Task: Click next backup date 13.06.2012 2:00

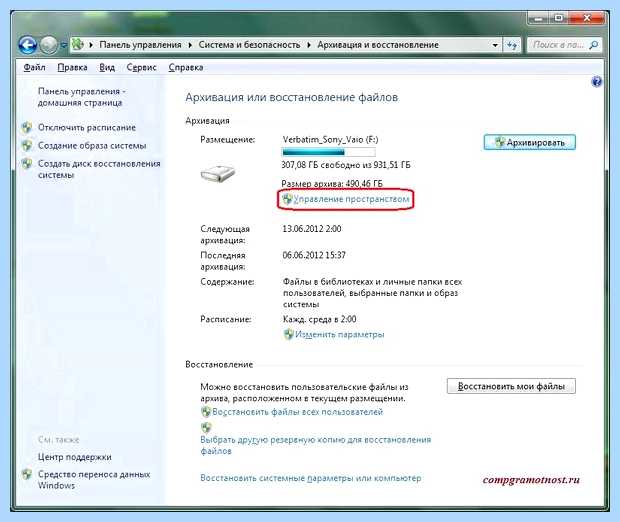Action: 312,229
